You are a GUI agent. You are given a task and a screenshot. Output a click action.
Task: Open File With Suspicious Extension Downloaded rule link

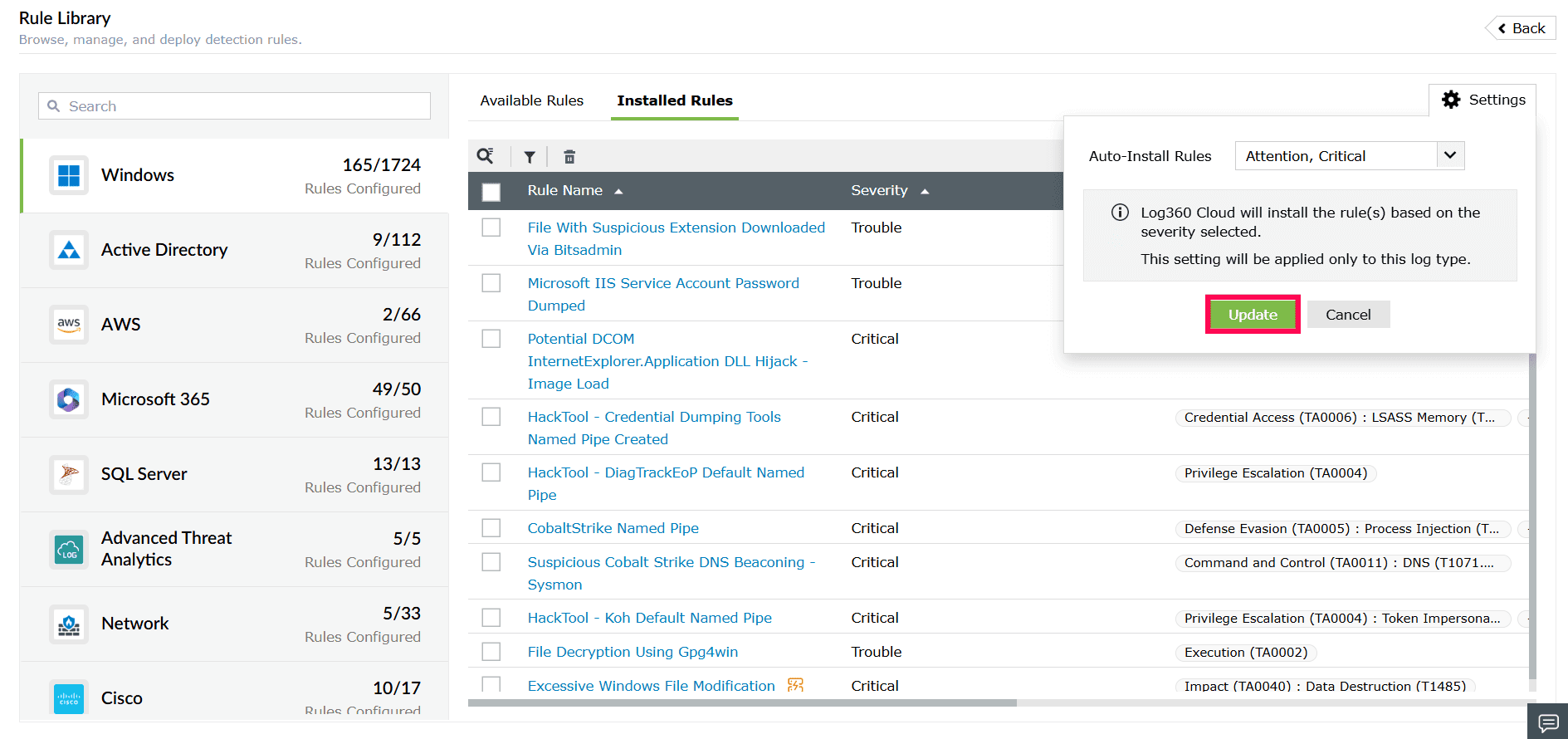click(676, 238)
